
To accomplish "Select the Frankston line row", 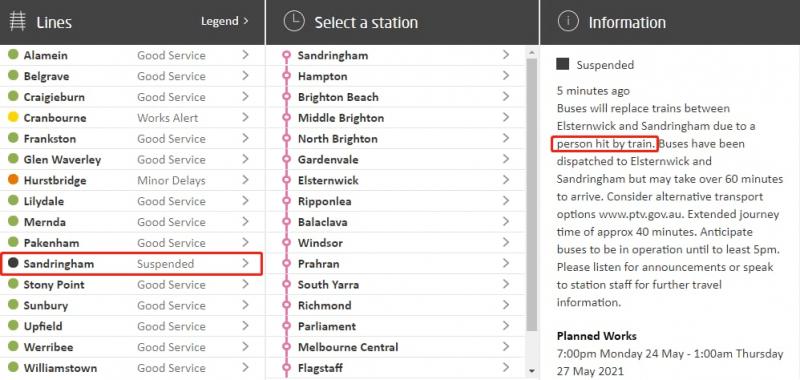I will pos(132,139).
